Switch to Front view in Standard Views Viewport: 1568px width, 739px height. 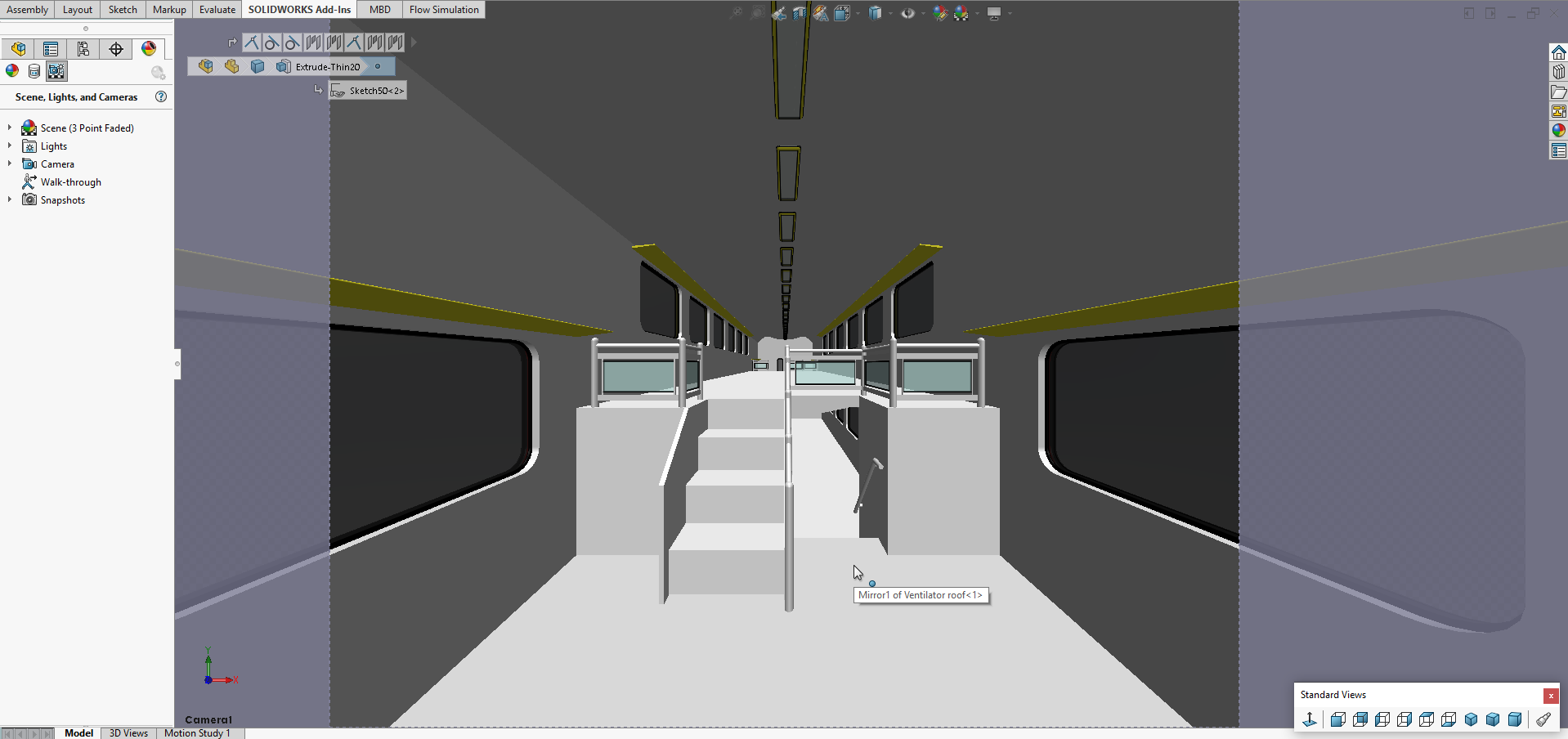click(x=1338, y=719)
